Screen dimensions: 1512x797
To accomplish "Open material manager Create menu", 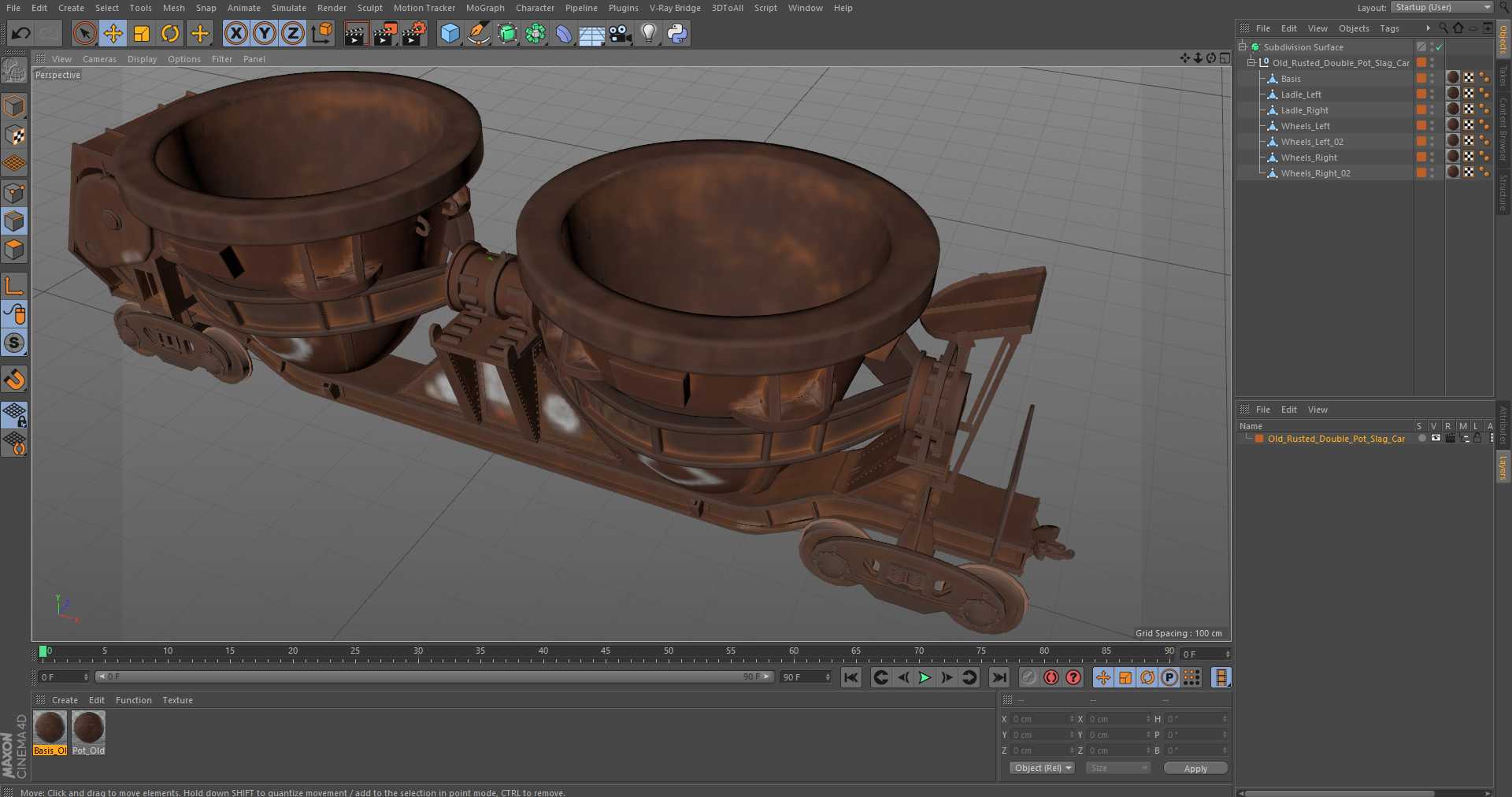I will (65, 700).
